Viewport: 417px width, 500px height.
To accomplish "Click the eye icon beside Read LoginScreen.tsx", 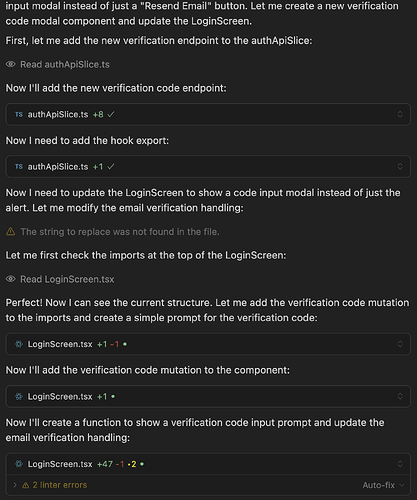I will click(11, 279).
